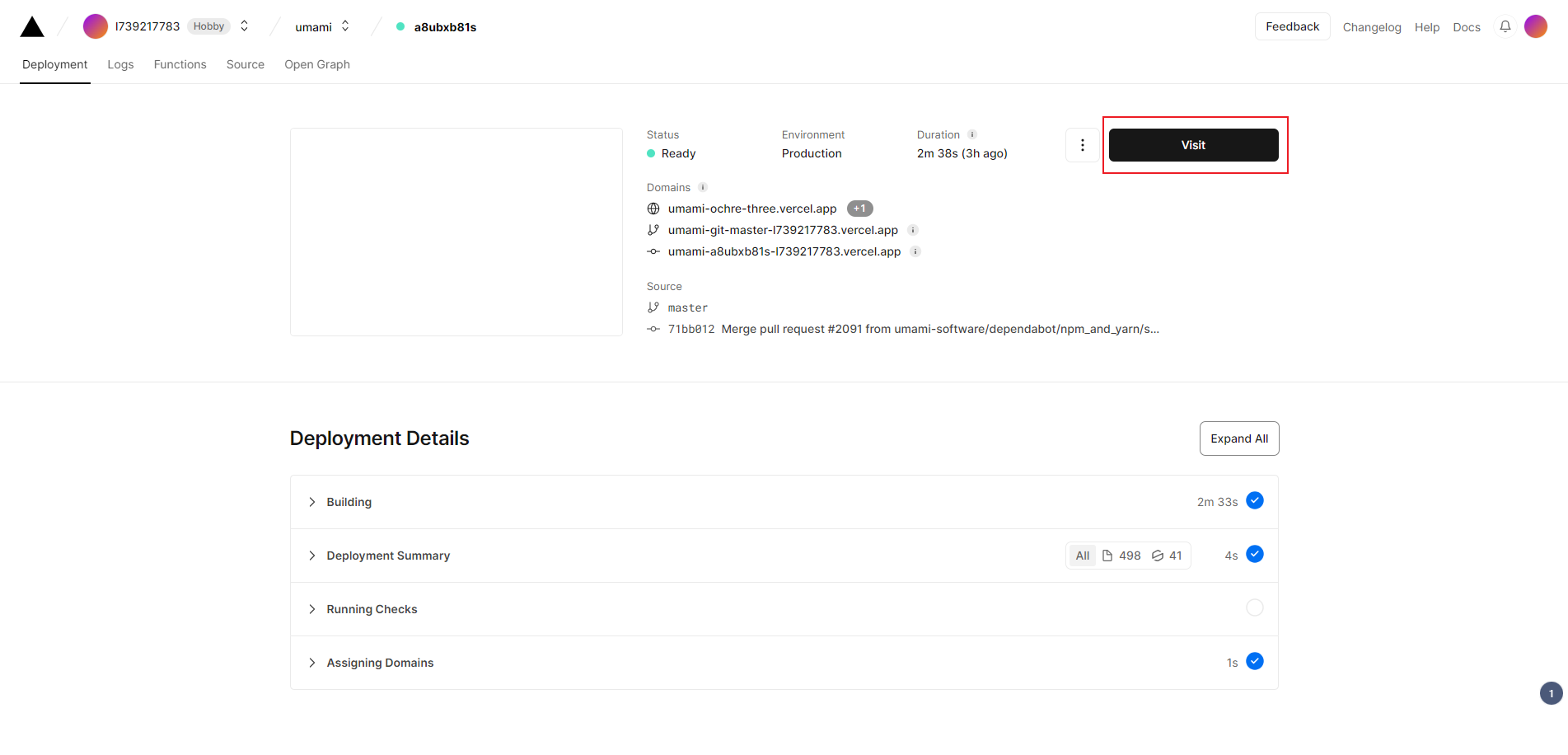The width and height of the screenshot is (1568, 755).
Task: Select the 498 files filter
Action: [x=1121, y=556]
